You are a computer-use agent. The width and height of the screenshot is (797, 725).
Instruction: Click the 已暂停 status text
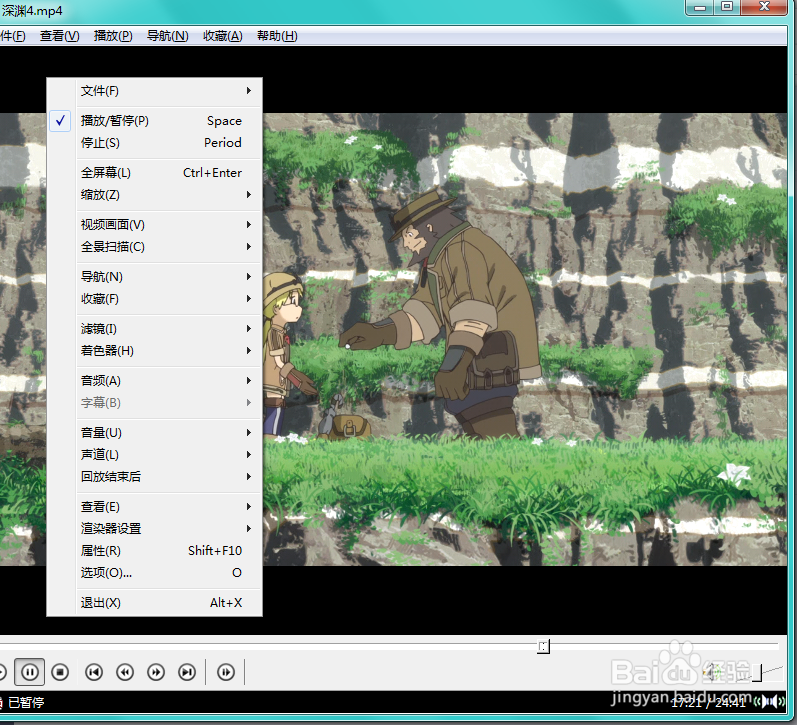pos(26,703)
